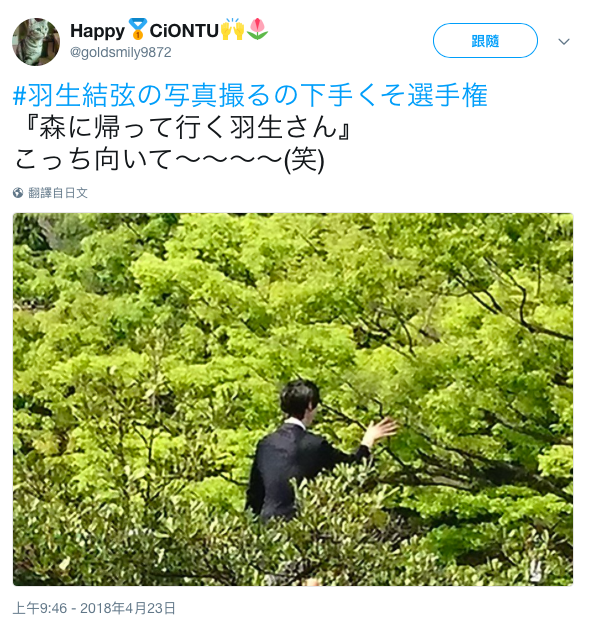595x630 pixels.
Task: Open tweet options with the chevron arrow
Action: (564, 41)
